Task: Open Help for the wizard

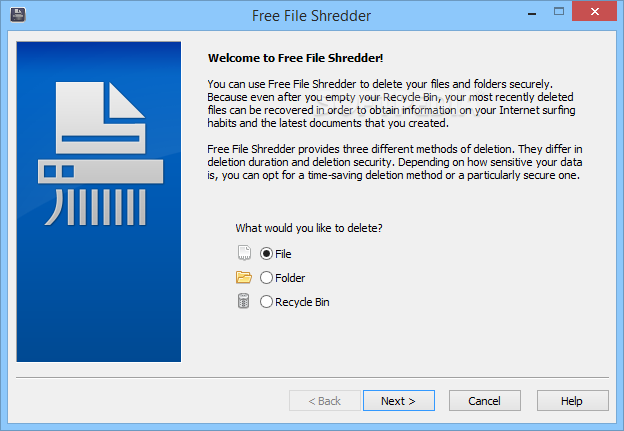Action: point(572,401)
